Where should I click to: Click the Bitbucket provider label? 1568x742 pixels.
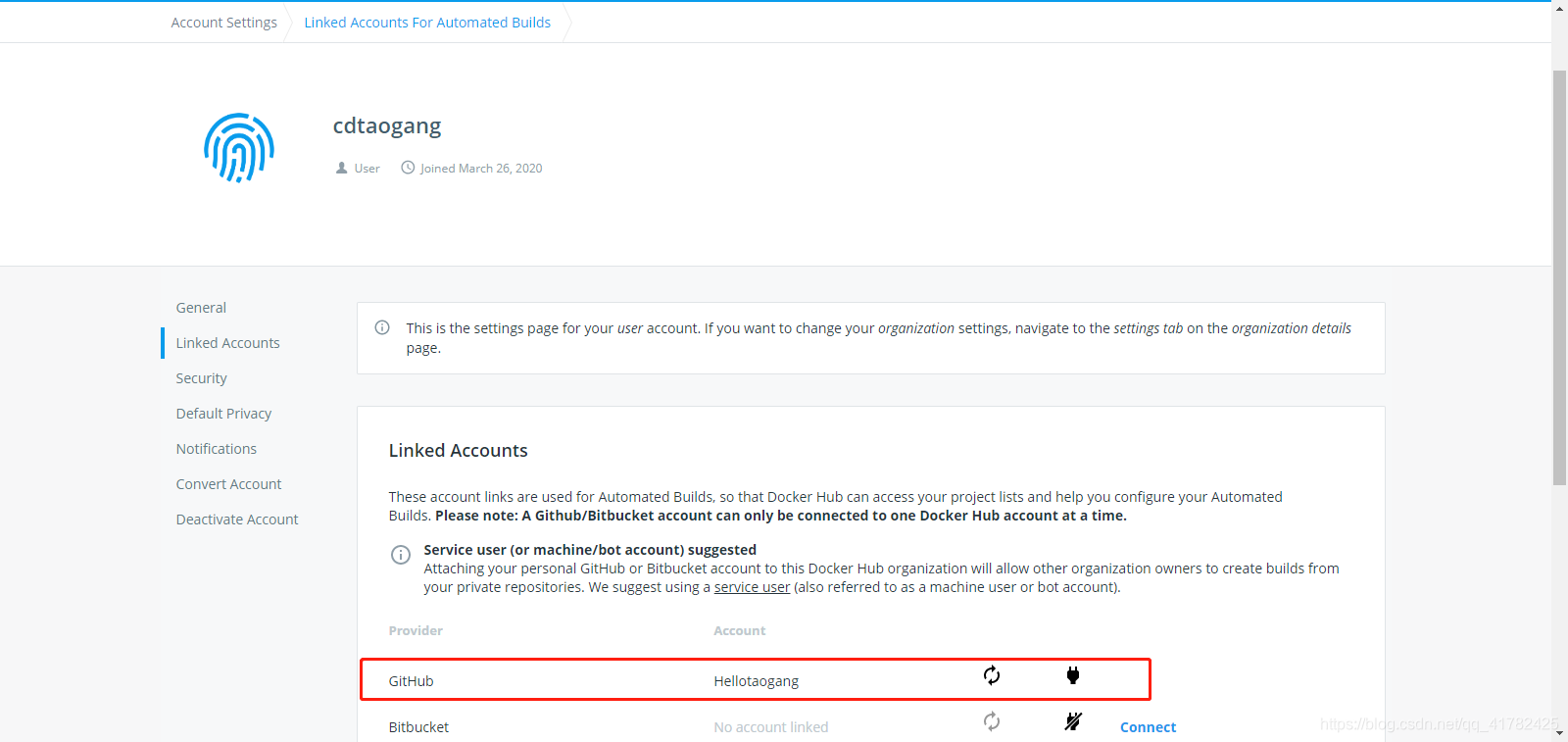tap(418, 727)
